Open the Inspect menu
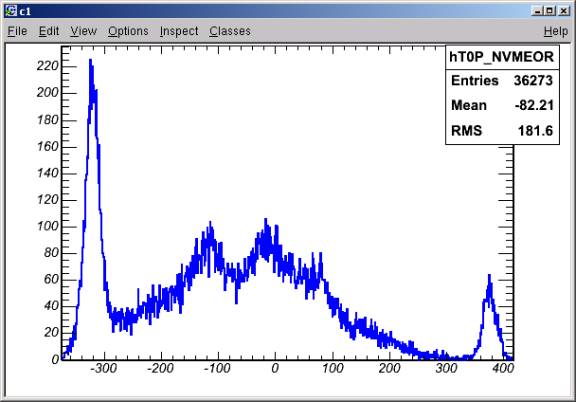 [x=179, y=31]
